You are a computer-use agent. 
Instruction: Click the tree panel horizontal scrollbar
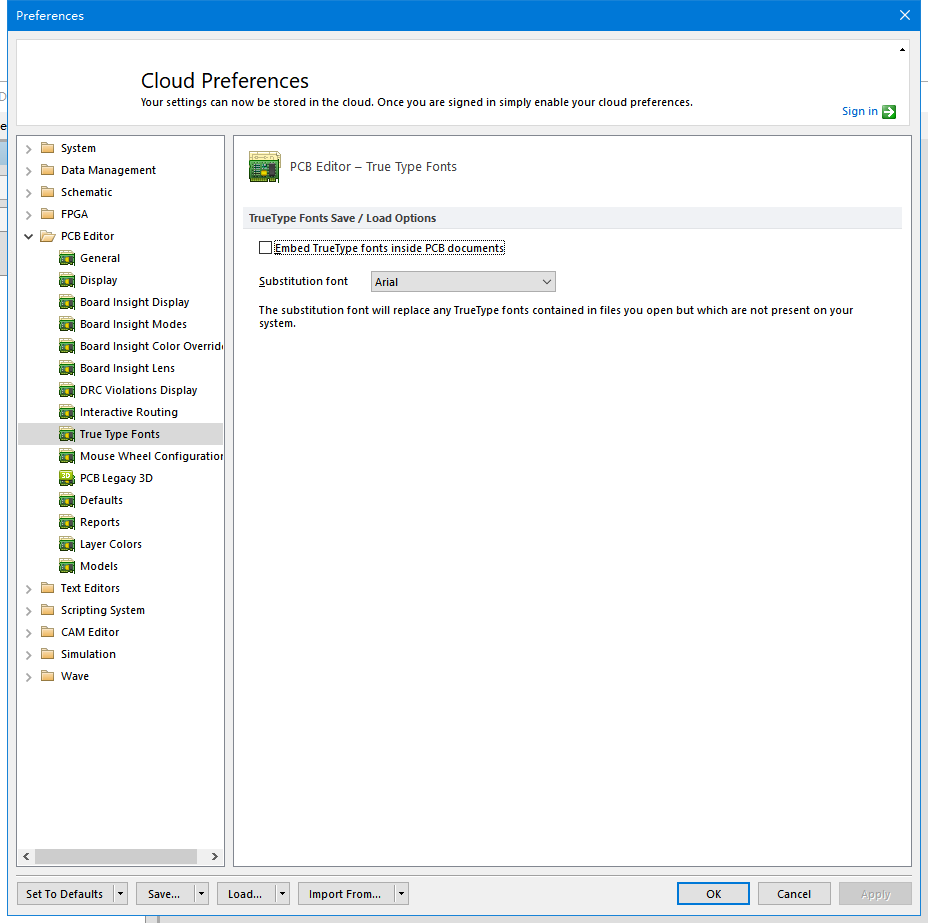pyautogui.click(x=116, y=857)
